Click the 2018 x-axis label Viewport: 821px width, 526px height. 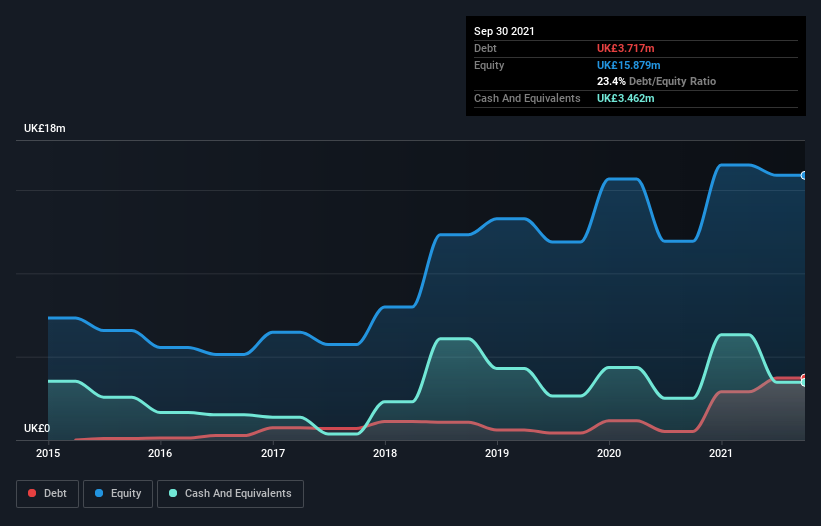click(385, 453)
